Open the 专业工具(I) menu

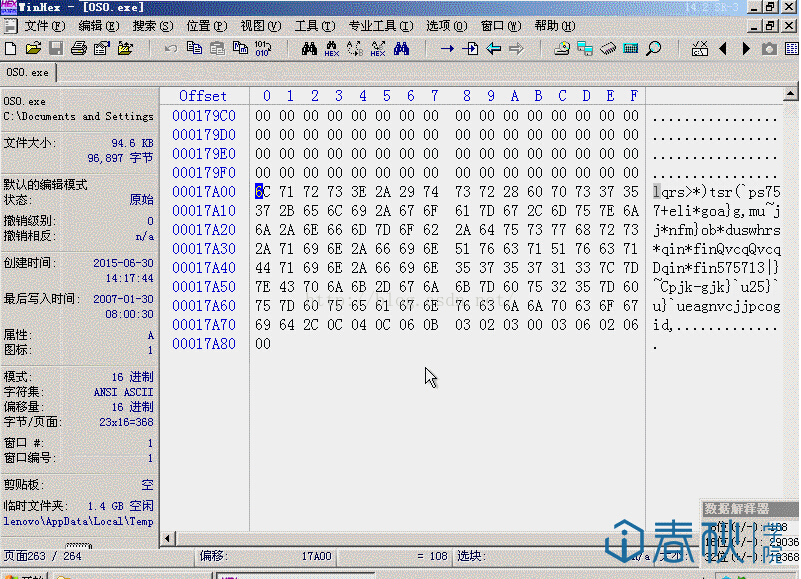381,26
